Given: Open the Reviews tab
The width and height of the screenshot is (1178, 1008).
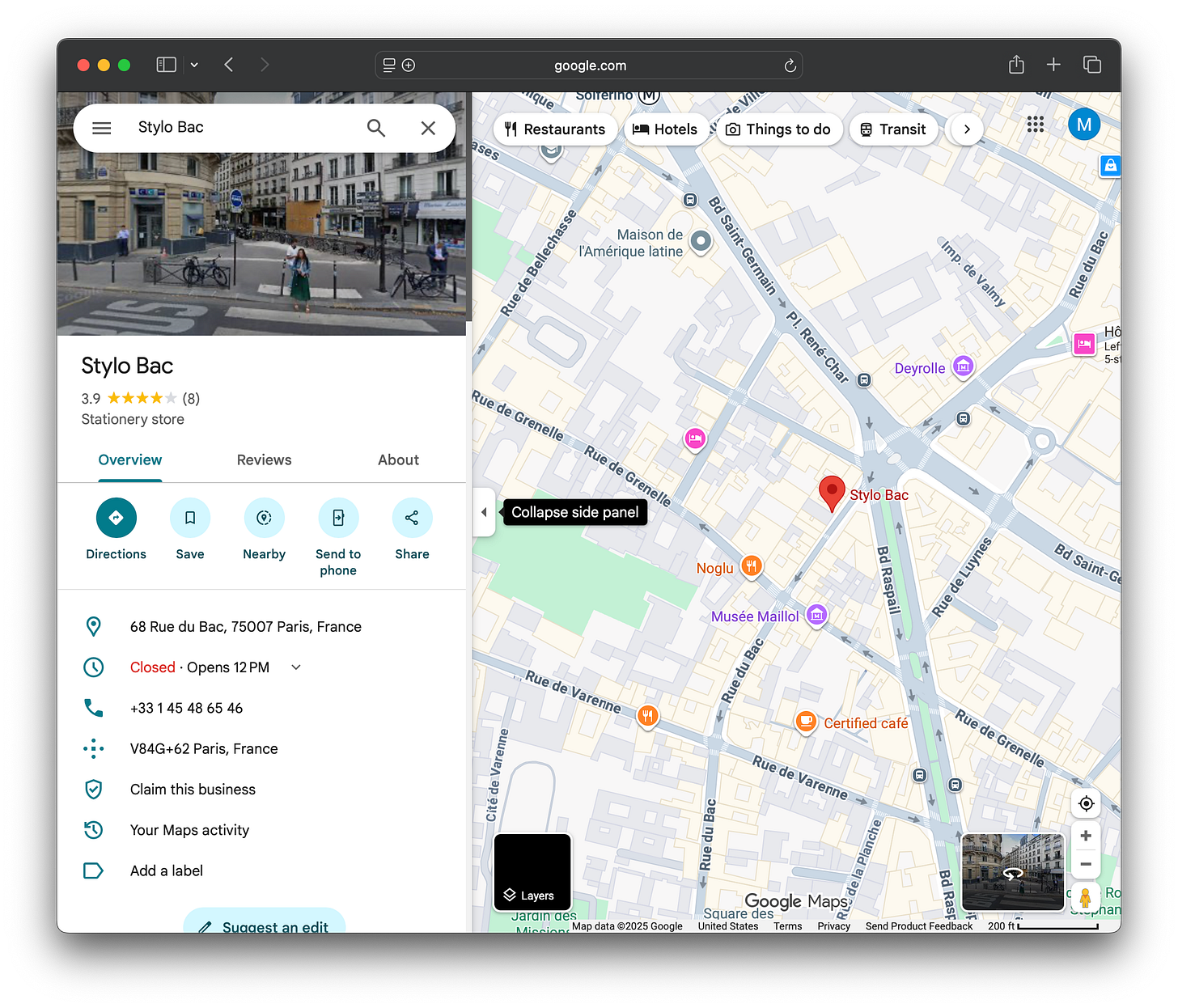Looking at the screenshot, I should (x=265, y=460).
